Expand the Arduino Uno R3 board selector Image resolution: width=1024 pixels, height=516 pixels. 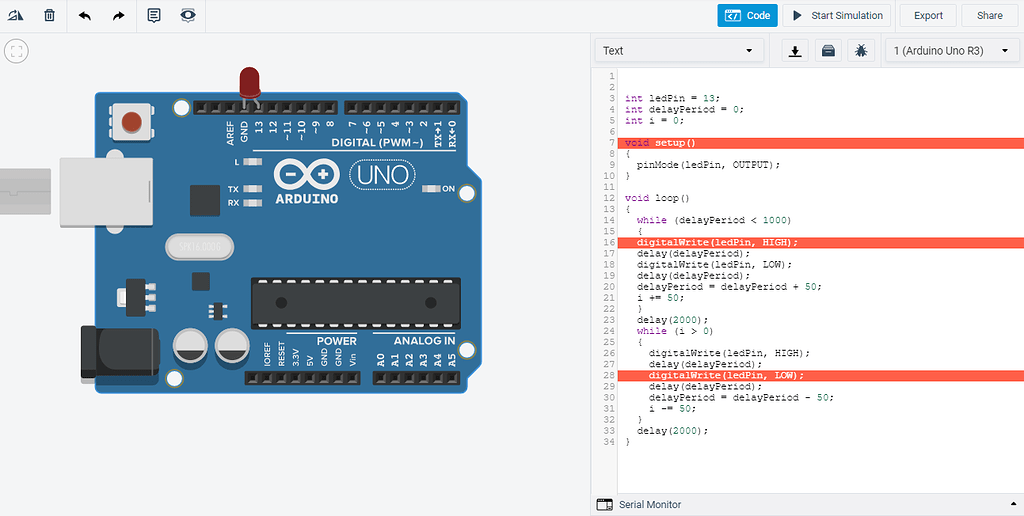click(x=951, y=51)
